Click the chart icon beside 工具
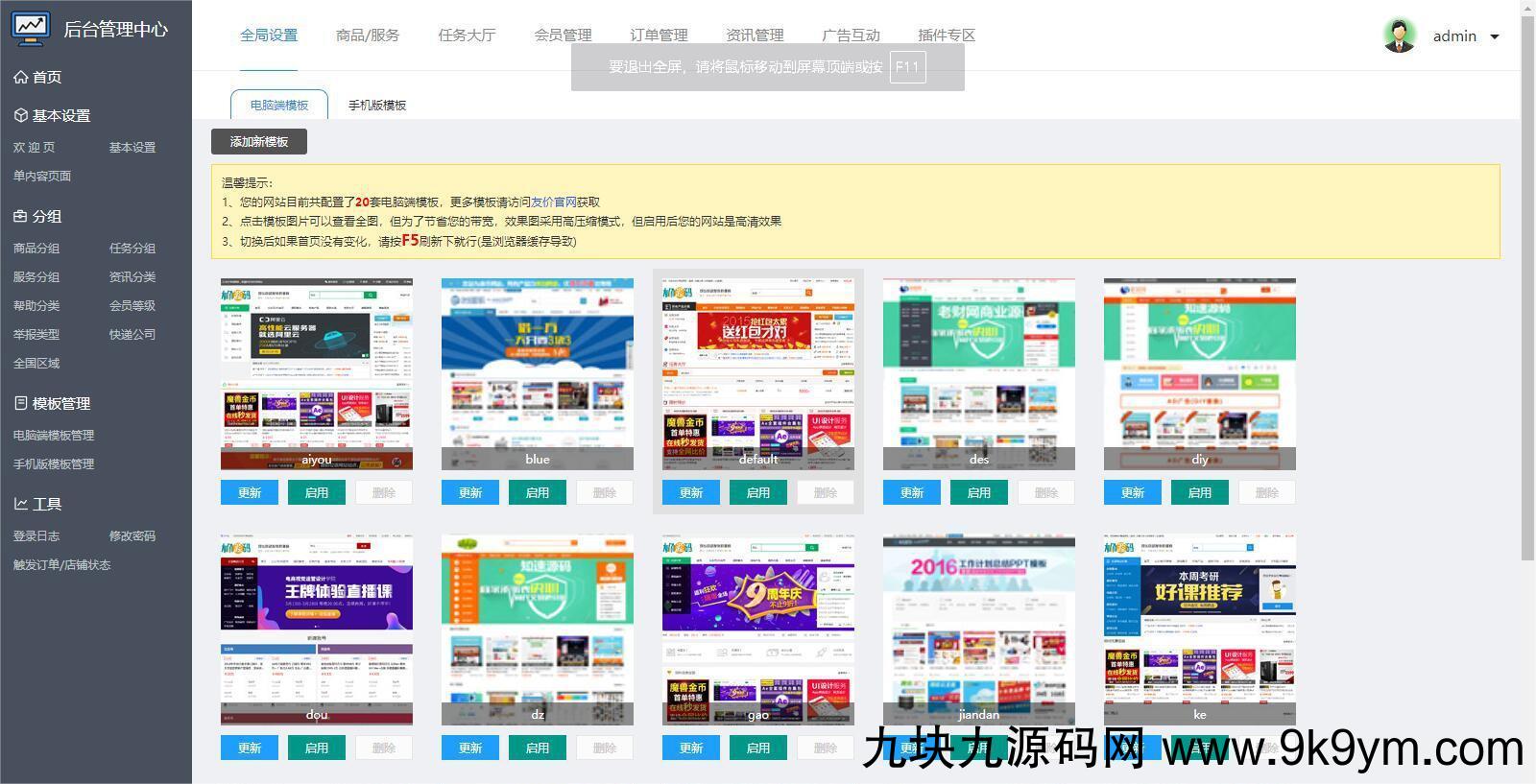 point(20,504)
